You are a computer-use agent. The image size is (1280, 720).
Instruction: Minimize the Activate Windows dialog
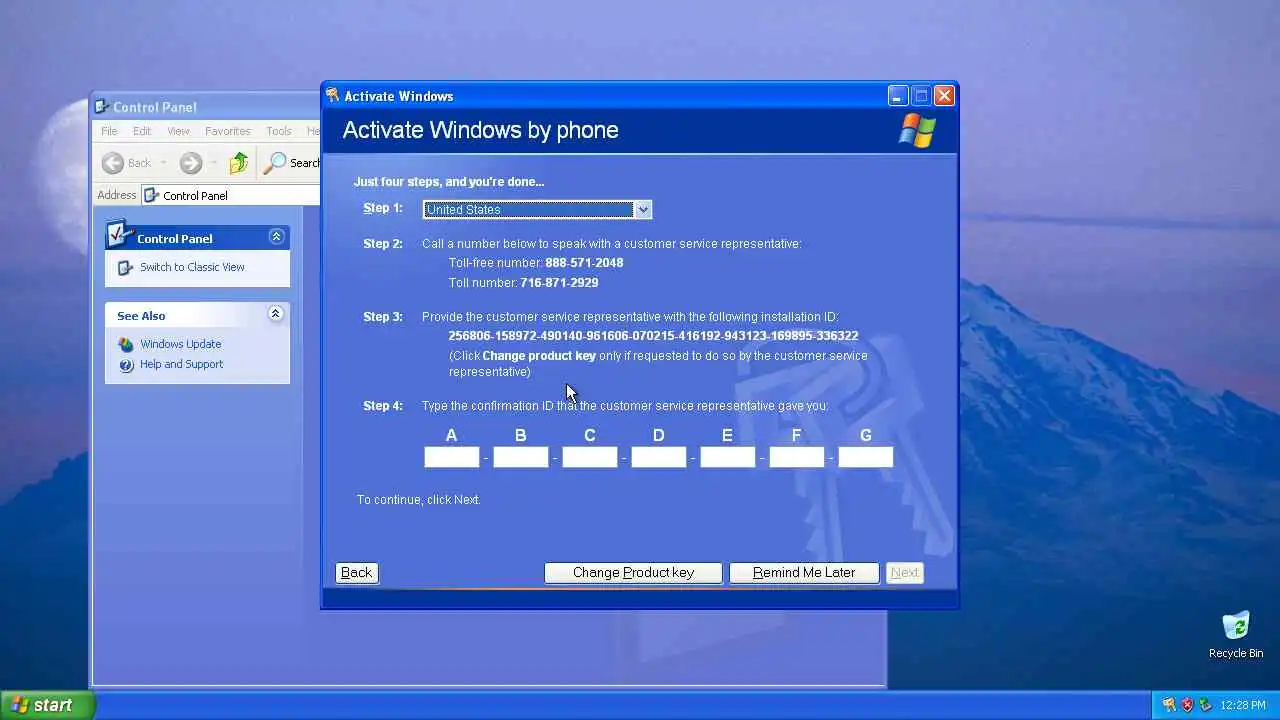click(x=898, y=96)
